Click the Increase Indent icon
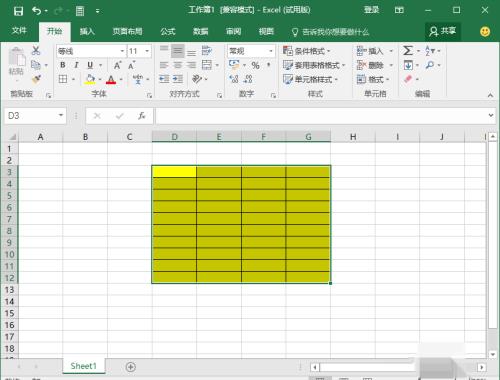Screen dimensions: 500x380 click(x=178, y=79)
